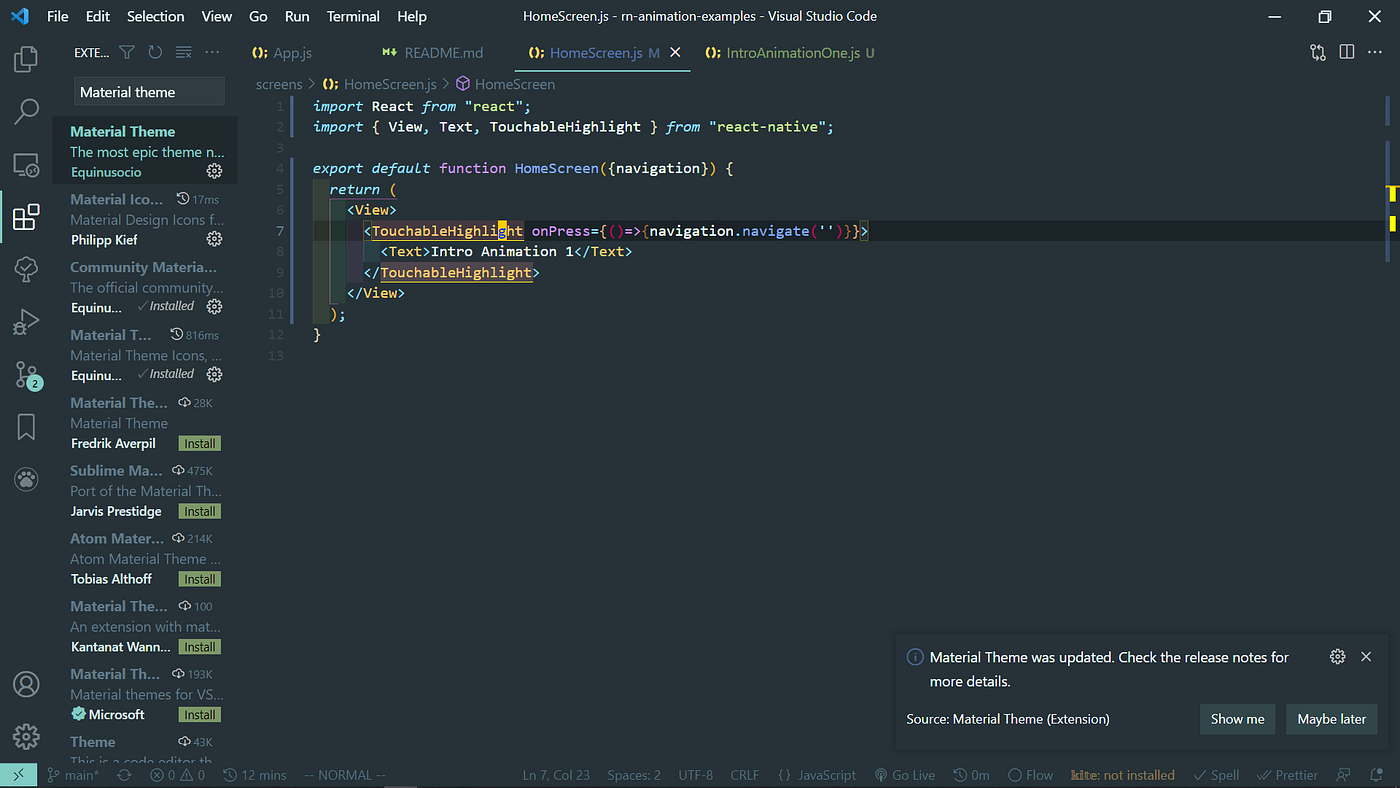Screen dimensions: 1400x788
Task: Toggle Prettier formatter in status bar
Action: coord(1288,775)
